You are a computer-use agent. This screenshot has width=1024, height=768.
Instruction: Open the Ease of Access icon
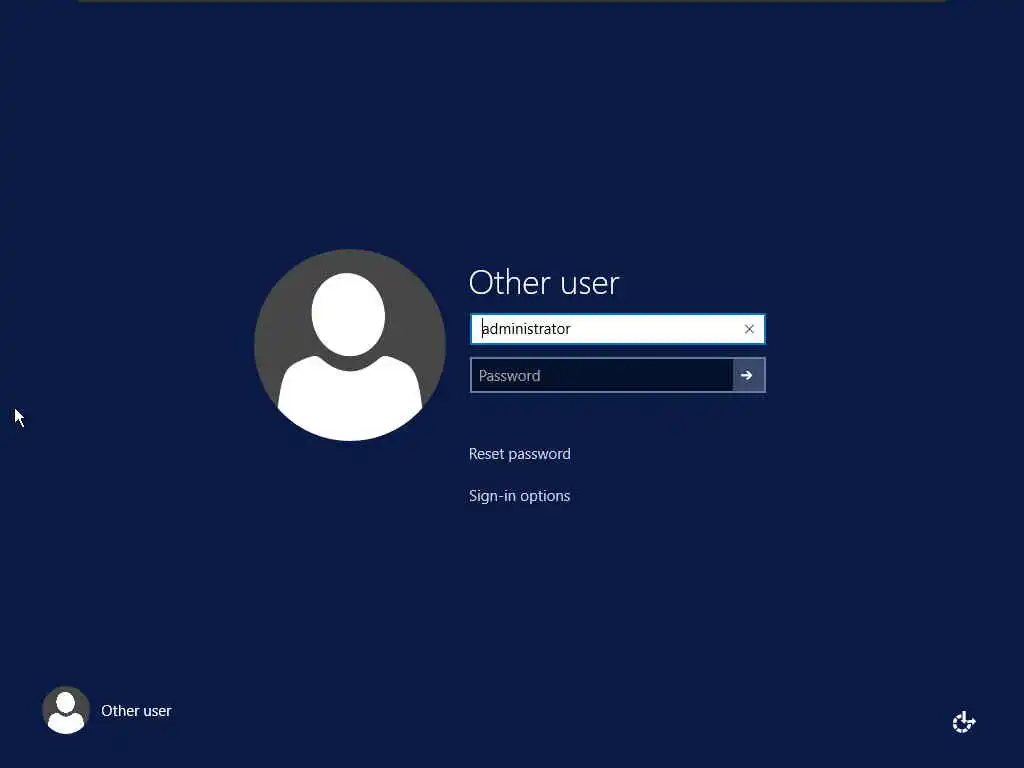pos(964,722)
